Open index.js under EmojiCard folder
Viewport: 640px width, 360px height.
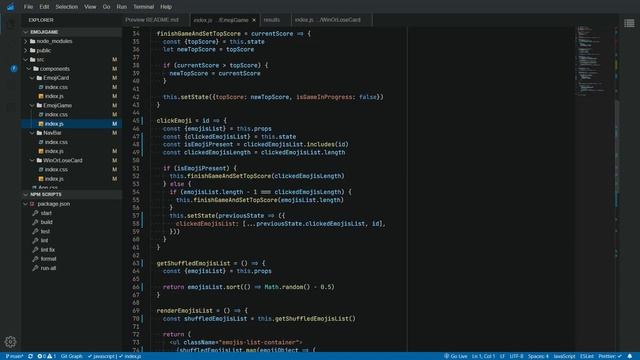[x=54, y=96]
